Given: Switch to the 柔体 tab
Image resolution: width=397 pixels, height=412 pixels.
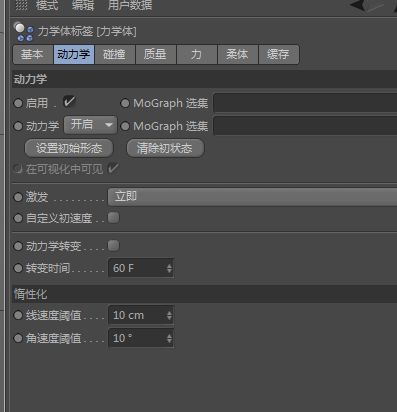Looking at the screenshot, I should pos(237,54).
